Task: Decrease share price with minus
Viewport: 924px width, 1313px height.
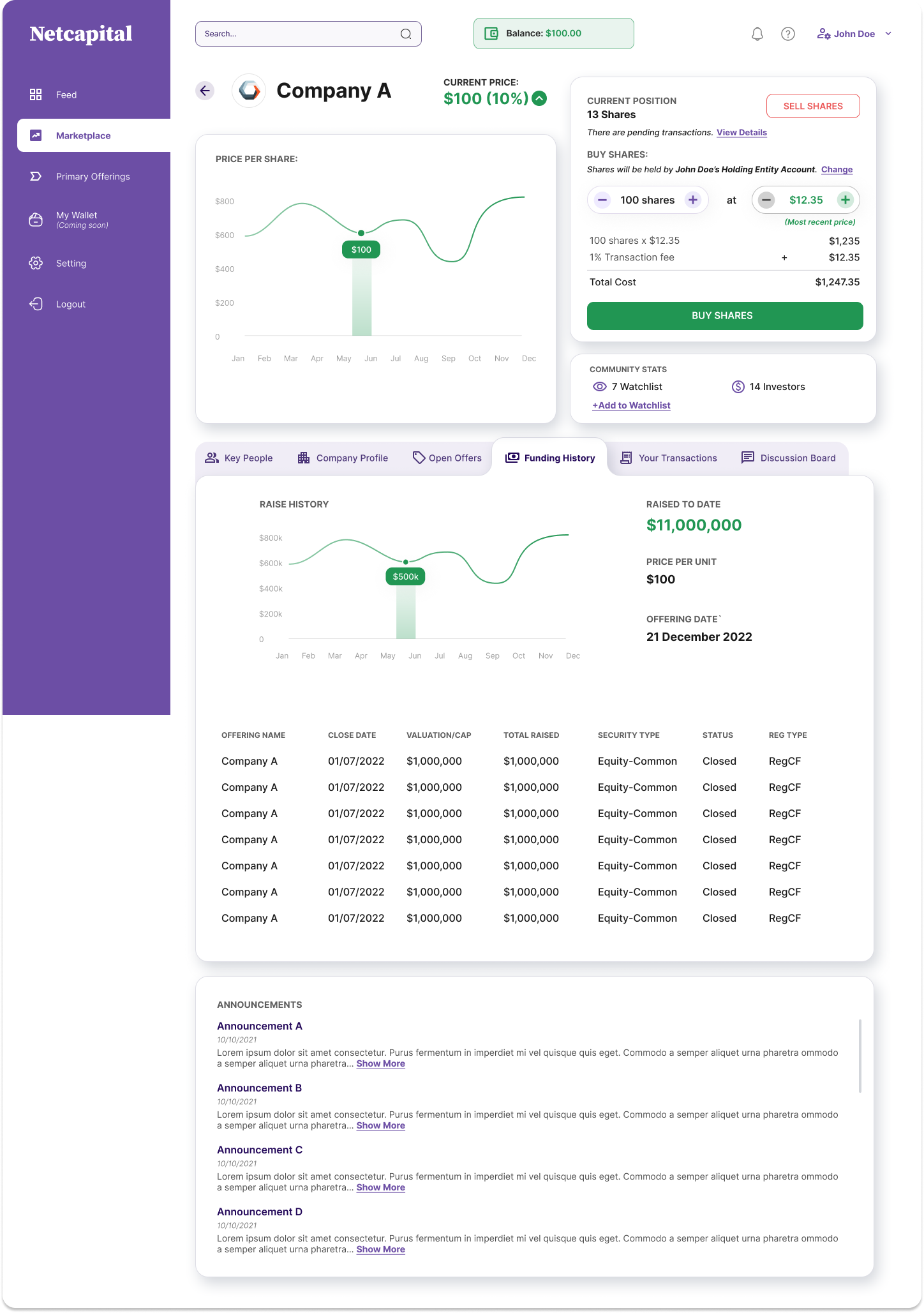Action: (x=766, y=200)
